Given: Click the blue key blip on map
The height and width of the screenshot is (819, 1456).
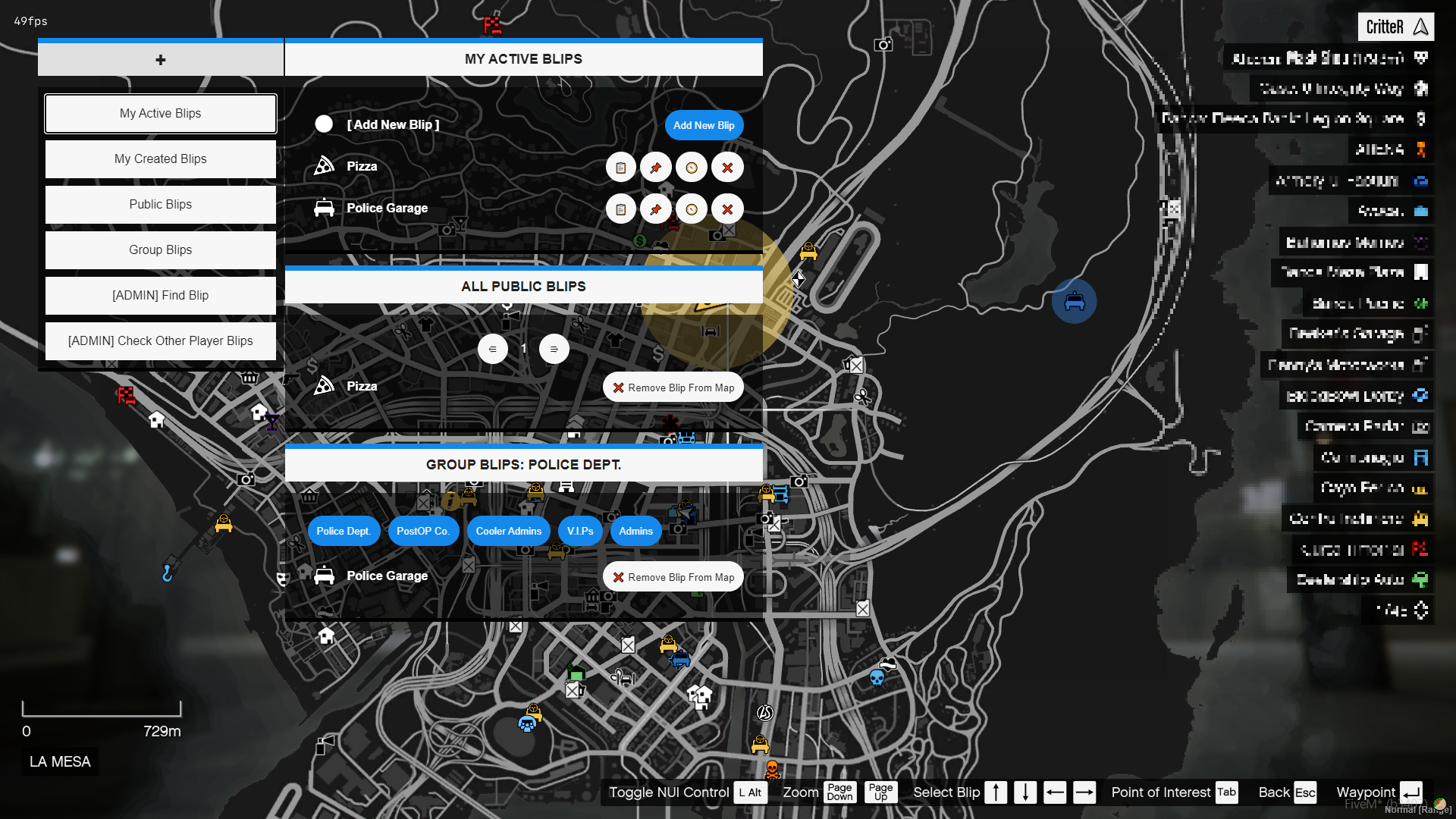Looking at the screenshot, I should (x=168, y=573).
